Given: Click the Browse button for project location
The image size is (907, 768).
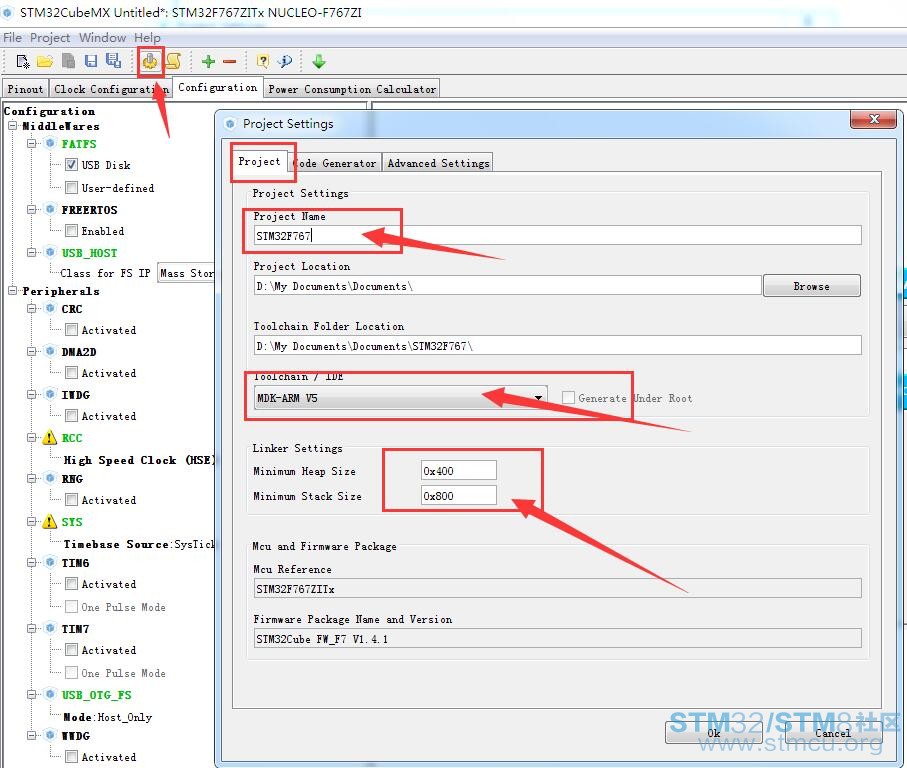Looking at the screenshot, I should (x=812, y=286).
